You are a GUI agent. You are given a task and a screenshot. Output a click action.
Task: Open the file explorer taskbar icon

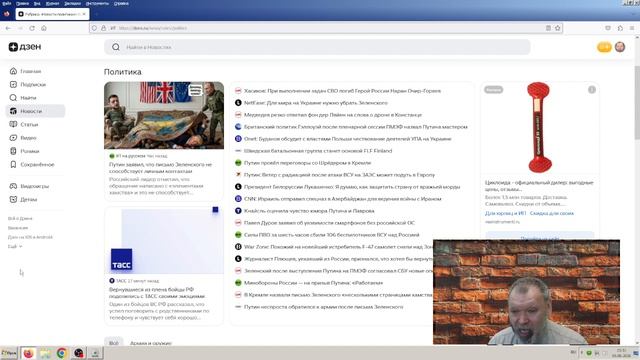tap(45, 353)
